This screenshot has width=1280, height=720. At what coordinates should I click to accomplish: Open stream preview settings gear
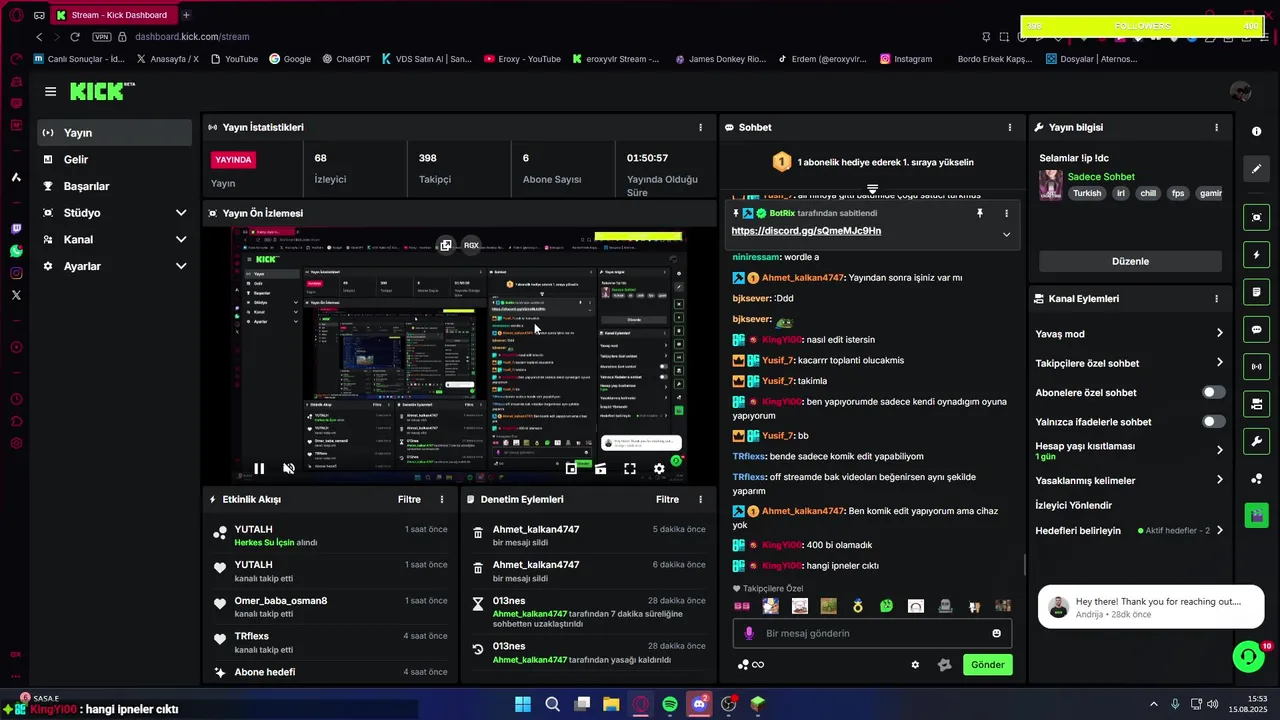659,468
